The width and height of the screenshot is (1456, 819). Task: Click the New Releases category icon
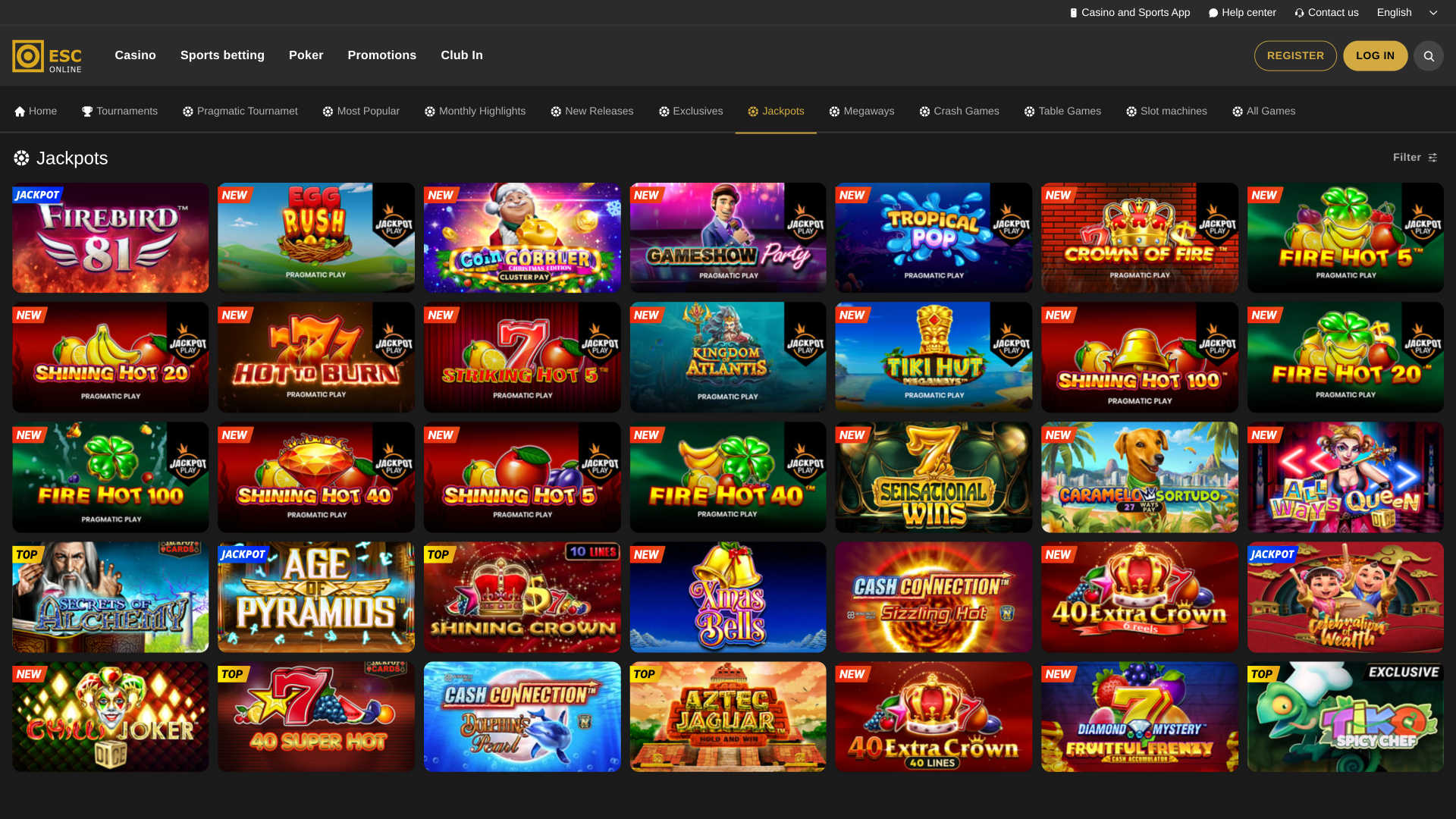[554, 111]
